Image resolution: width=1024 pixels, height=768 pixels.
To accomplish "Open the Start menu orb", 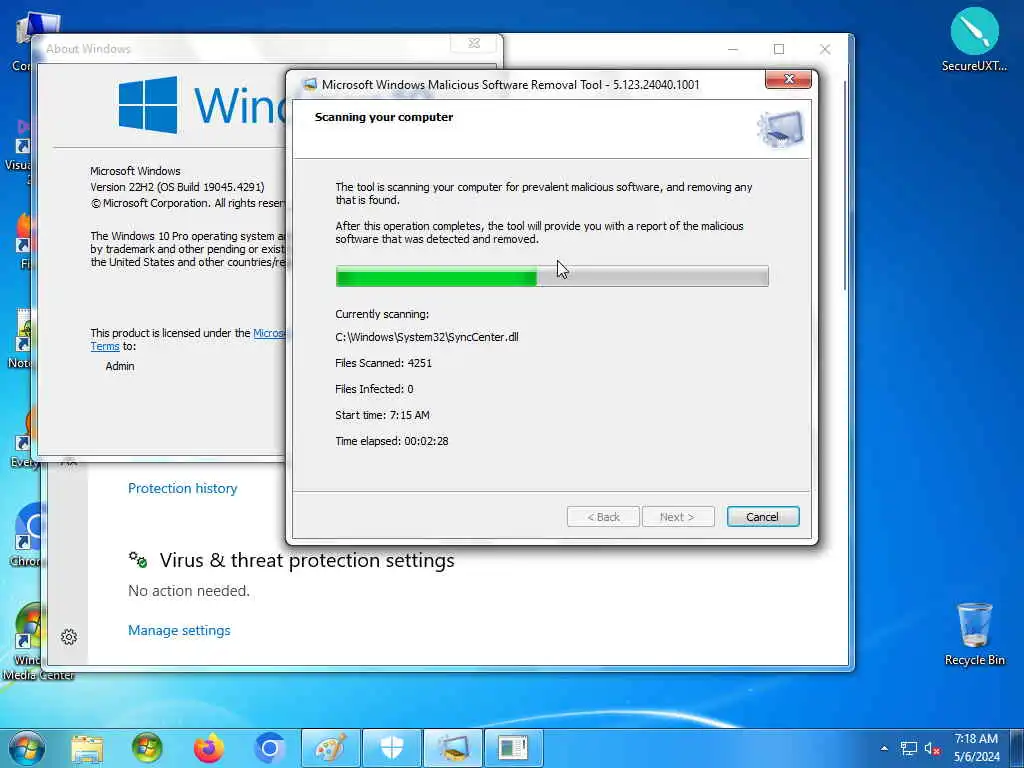I will [x=27, y=748].
